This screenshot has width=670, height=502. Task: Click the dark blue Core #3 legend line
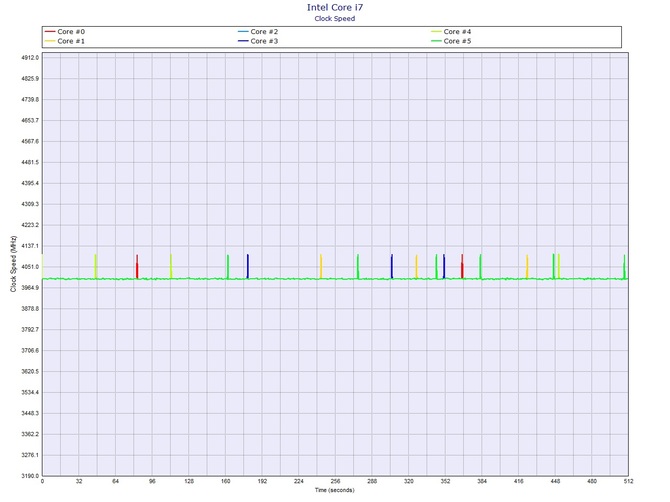click(x=243, y=41)
